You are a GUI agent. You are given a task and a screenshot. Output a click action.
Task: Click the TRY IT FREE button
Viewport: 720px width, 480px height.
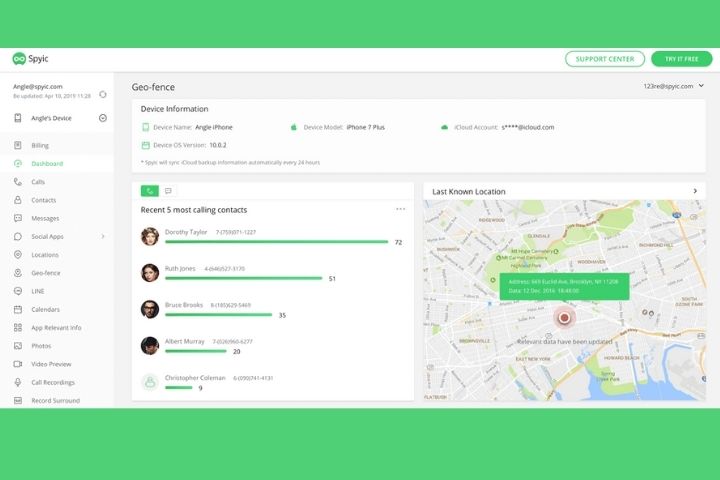tap(681, 59)
